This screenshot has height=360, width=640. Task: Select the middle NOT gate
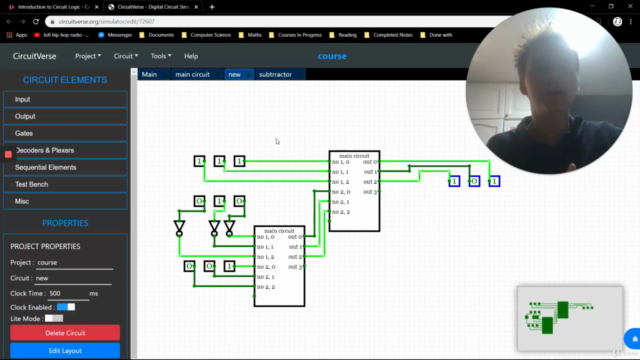coord(214,228)
